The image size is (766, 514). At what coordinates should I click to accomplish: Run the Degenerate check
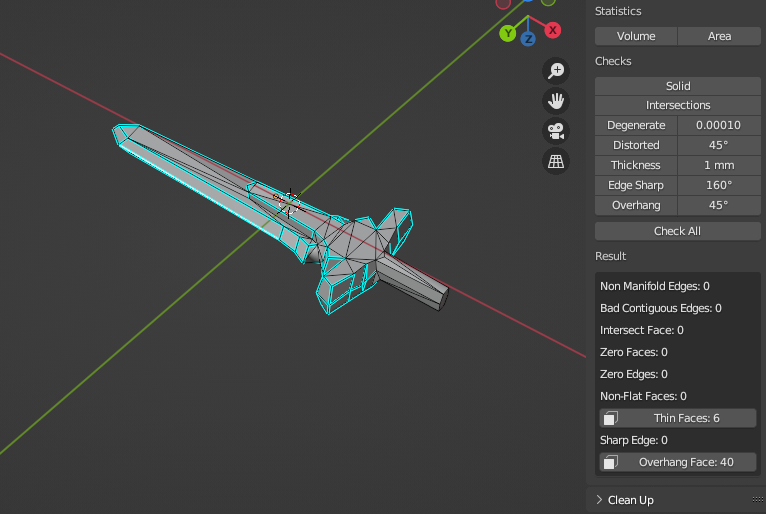tap(636, 125)
